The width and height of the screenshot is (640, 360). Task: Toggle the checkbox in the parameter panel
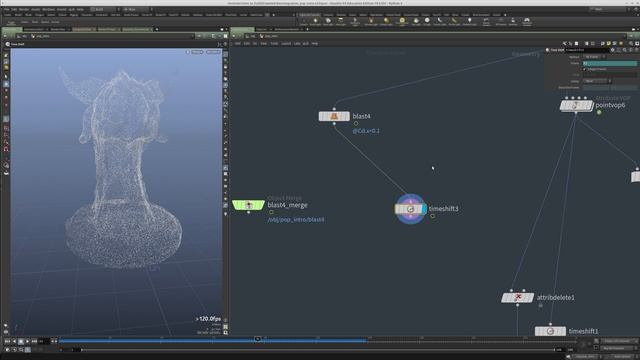[585, 69]
